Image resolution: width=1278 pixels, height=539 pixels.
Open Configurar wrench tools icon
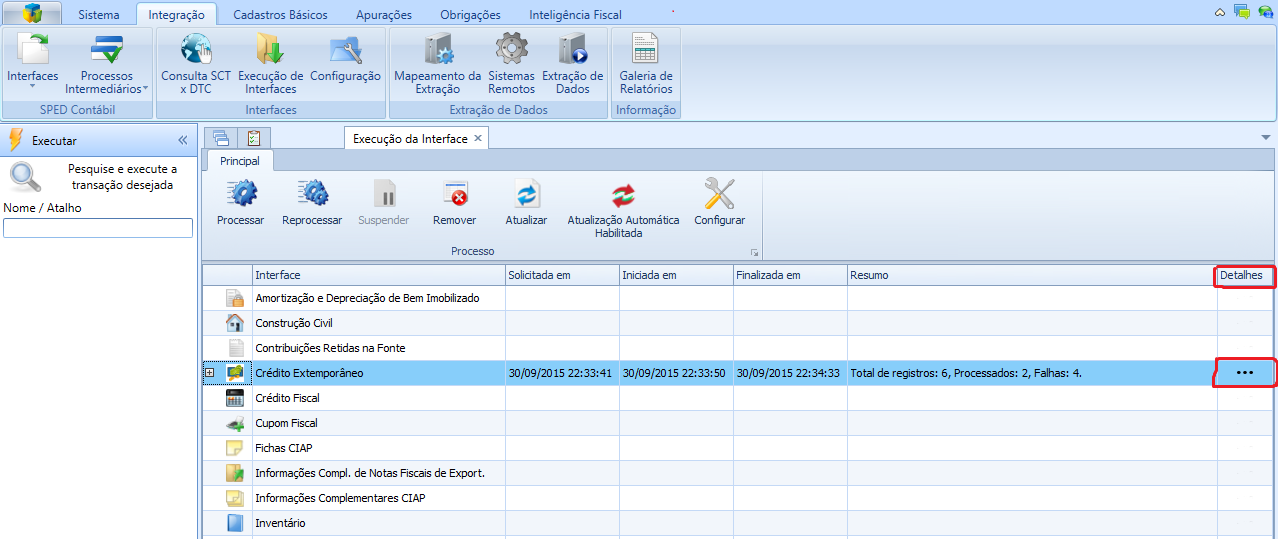[719, 194]
